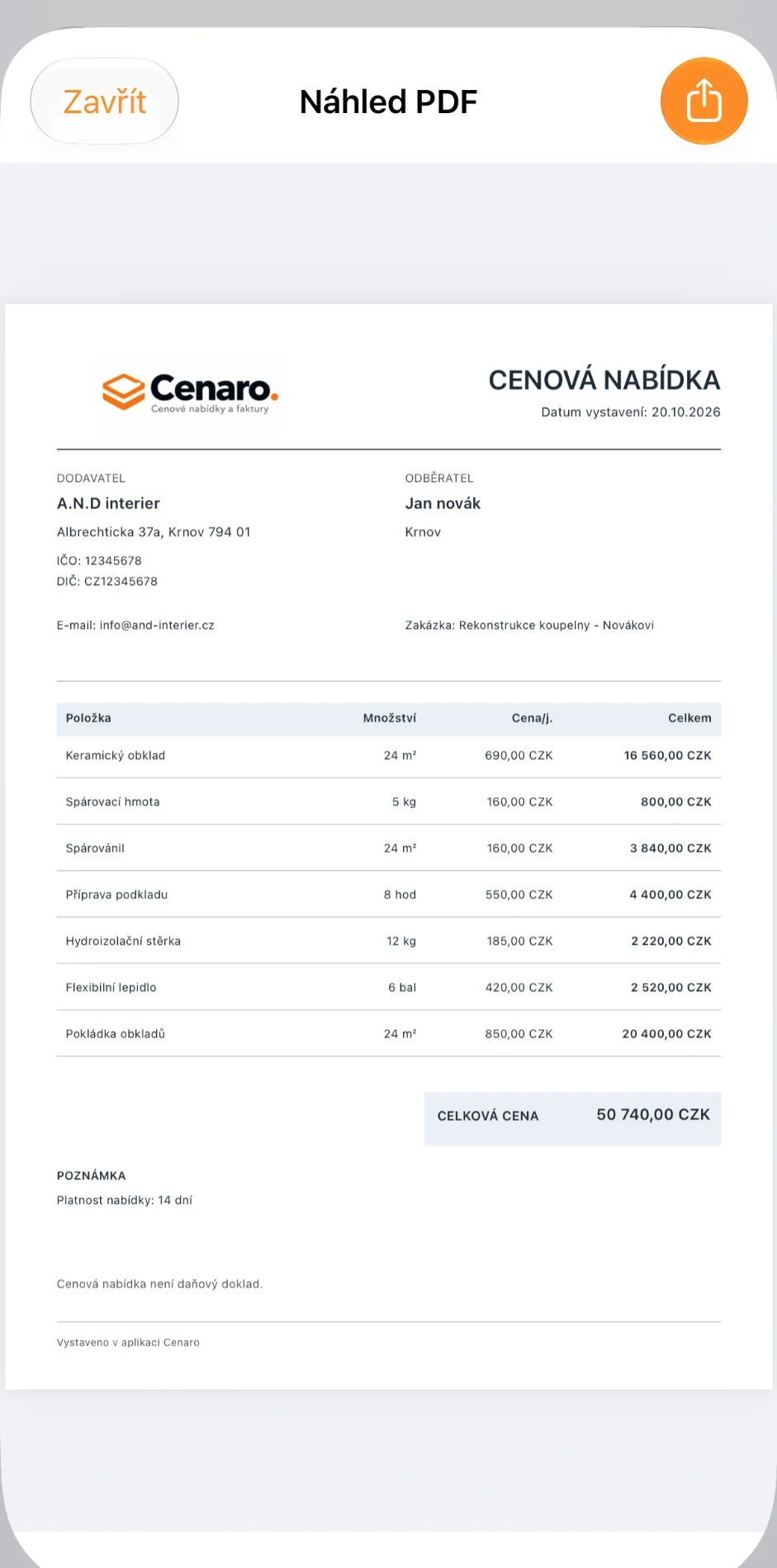The width and height of the screenshot is (777, 1568).
Task: Select the IČO: 12345678 line
Action: click(x=99, y=560)
